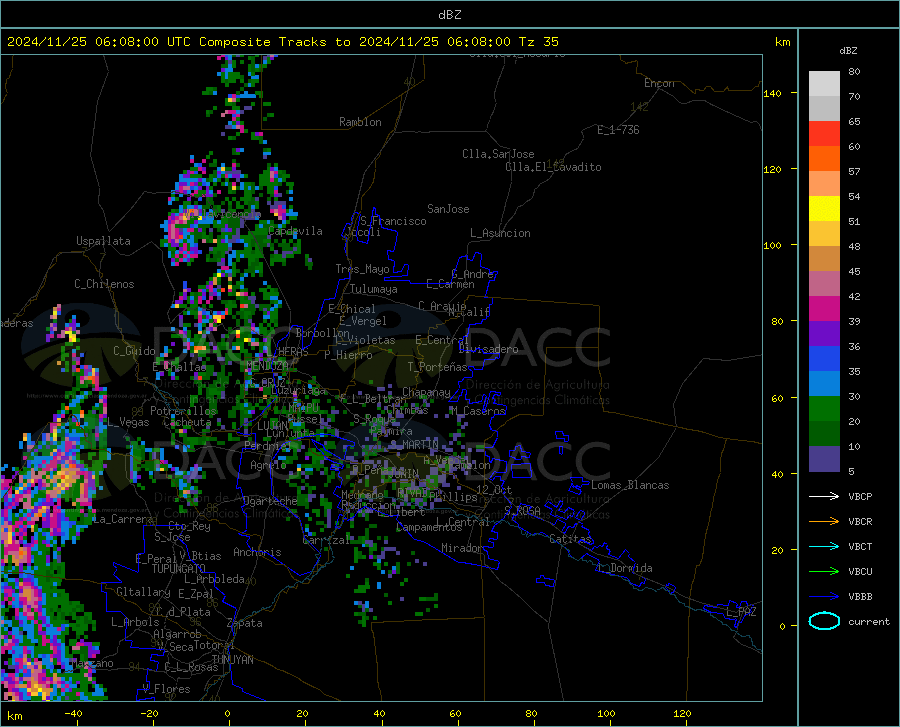900x727 pixels.
Task: Click the 'L_Asuncion' map label
Action: click(x=500, y=233)
